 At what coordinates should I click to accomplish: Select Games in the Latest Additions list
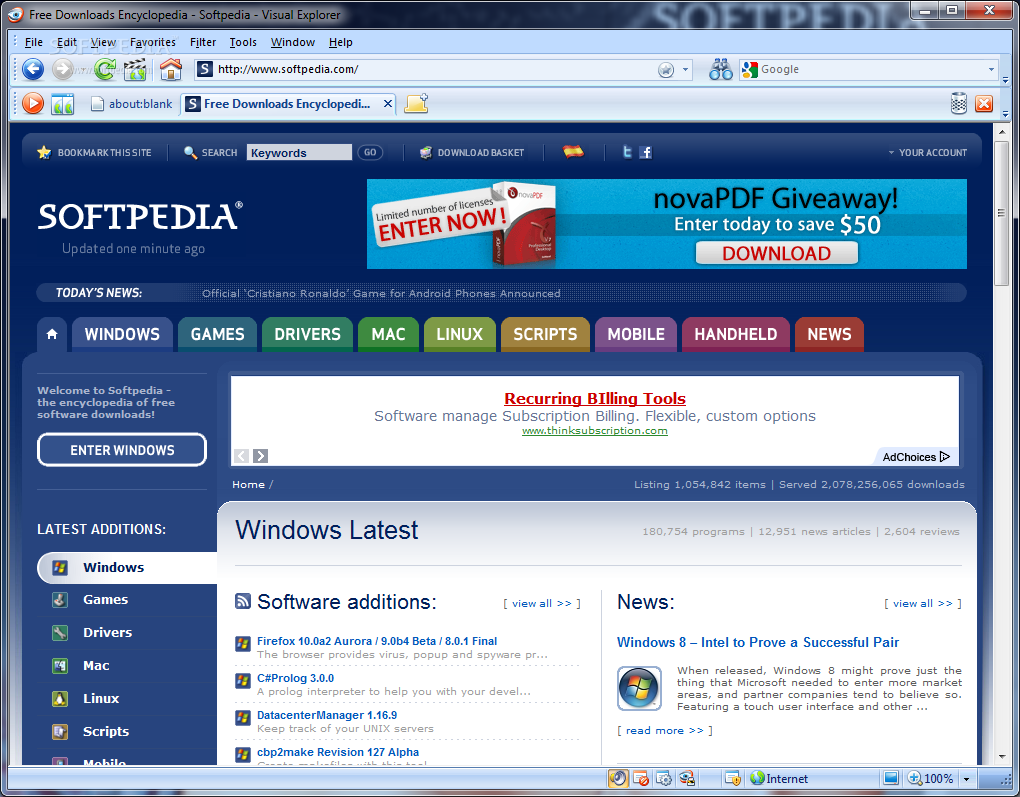(105, 600)
